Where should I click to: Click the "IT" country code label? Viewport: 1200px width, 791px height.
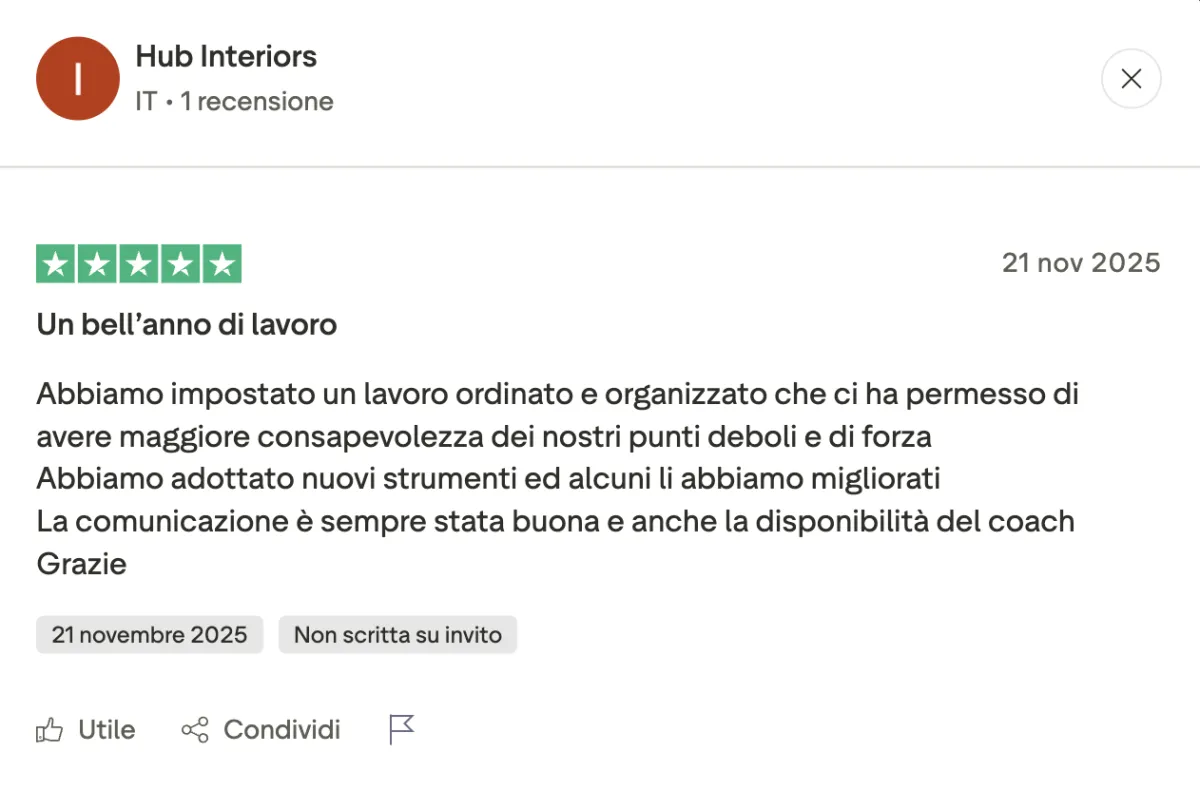(146, 102)
